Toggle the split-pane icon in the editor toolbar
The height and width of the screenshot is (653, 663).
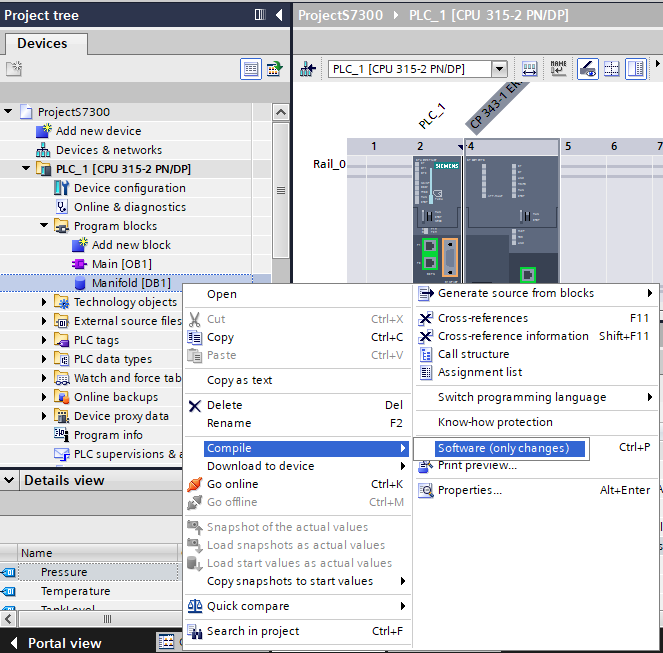pos(636,69)
